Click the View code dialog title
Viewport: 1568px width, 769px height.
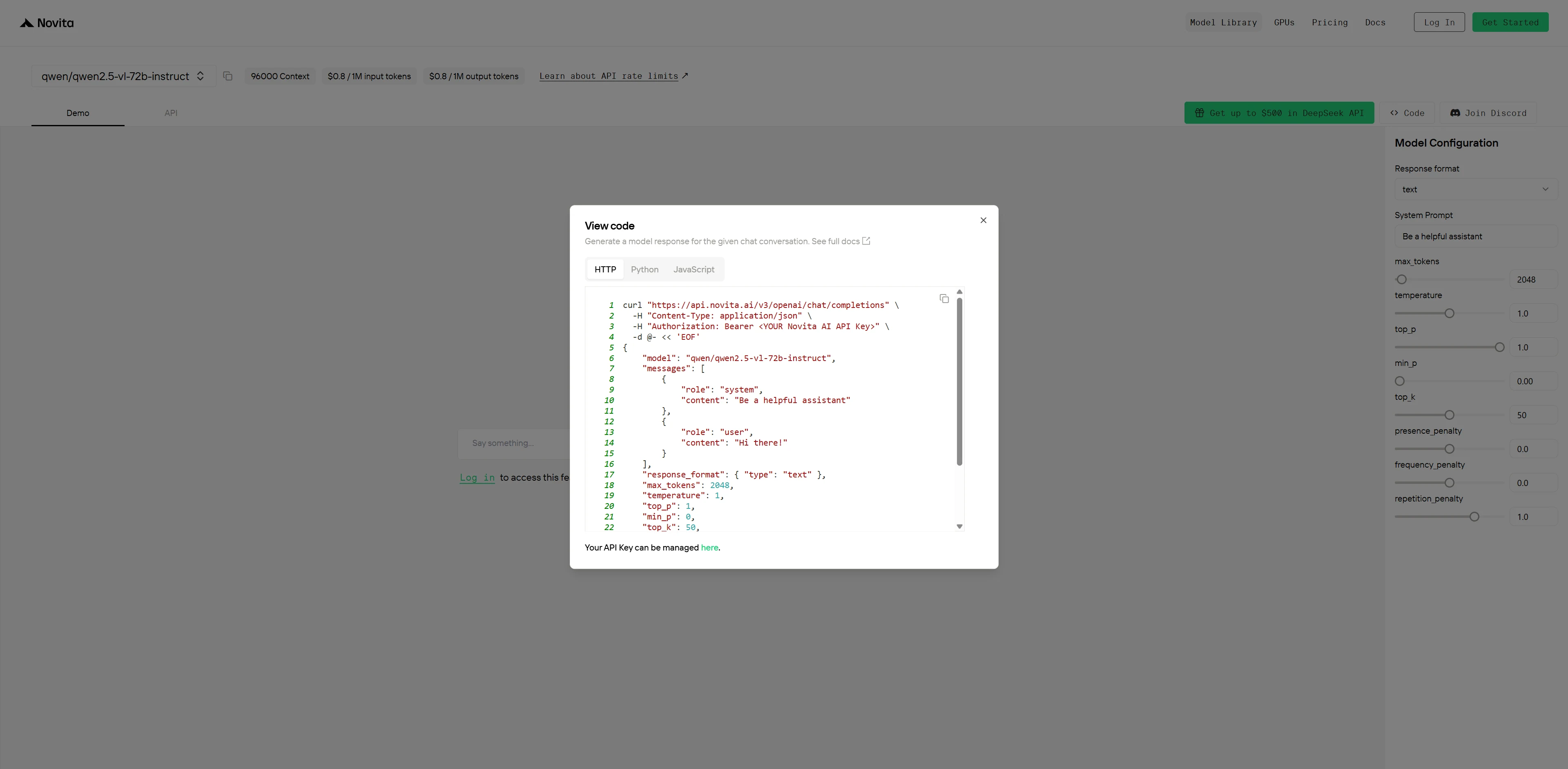609,226
